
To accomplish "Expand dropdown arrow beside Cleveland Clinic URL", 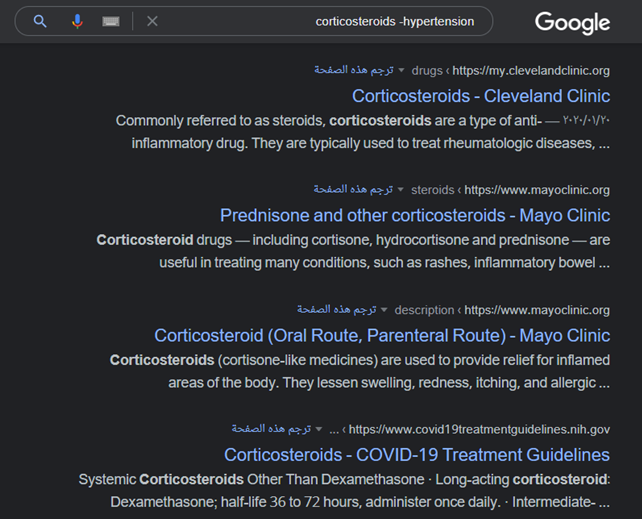I will 402,71.
